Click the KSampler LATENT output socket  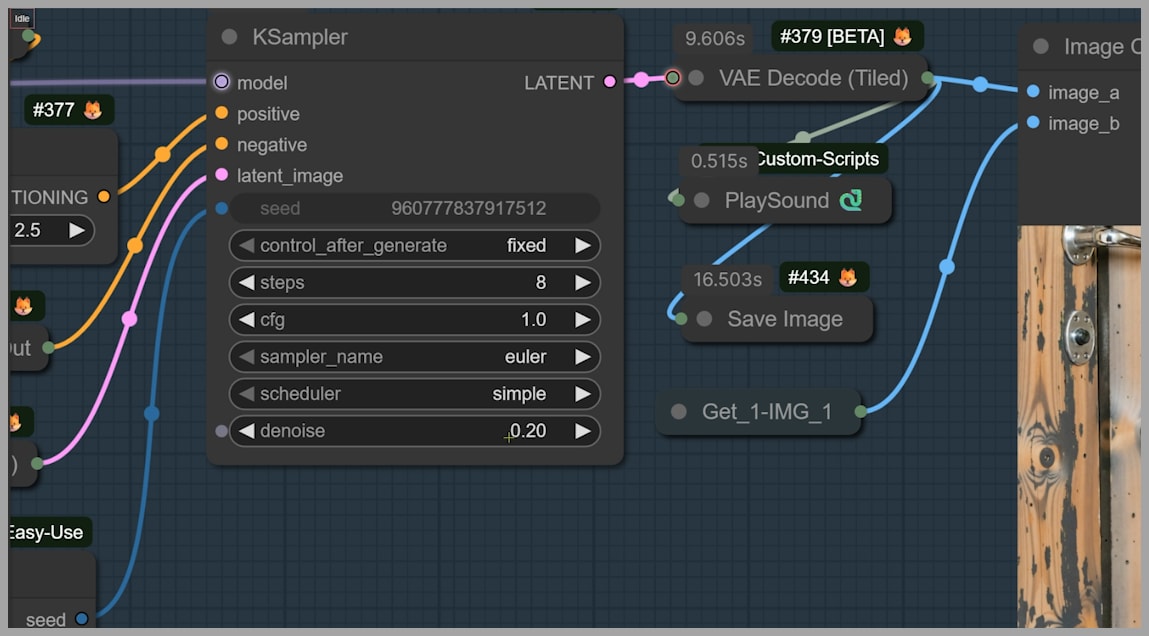[610, 82]
